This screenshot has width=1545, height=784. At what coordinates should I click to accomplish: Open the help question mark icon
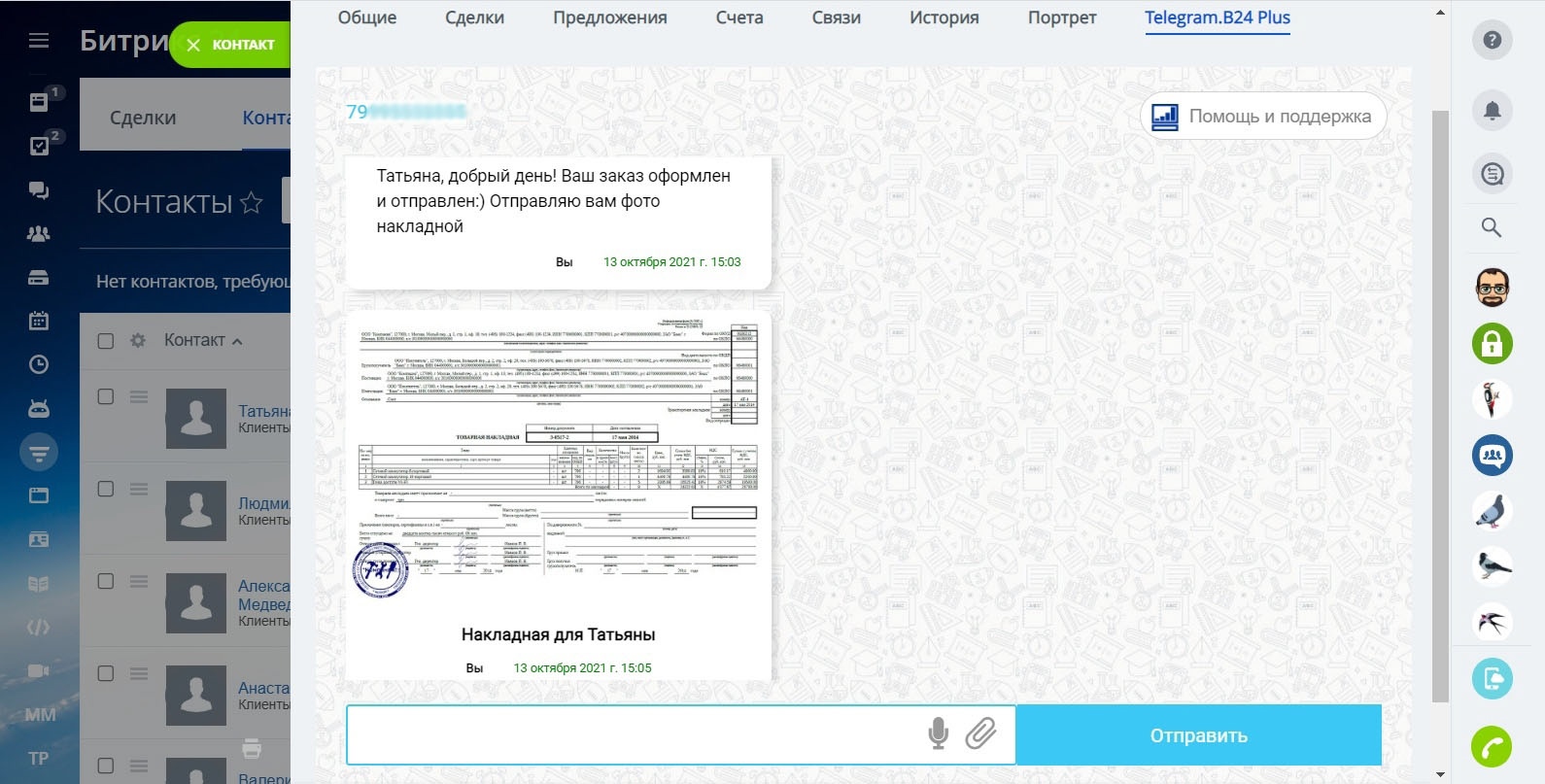coord(1493,41)
